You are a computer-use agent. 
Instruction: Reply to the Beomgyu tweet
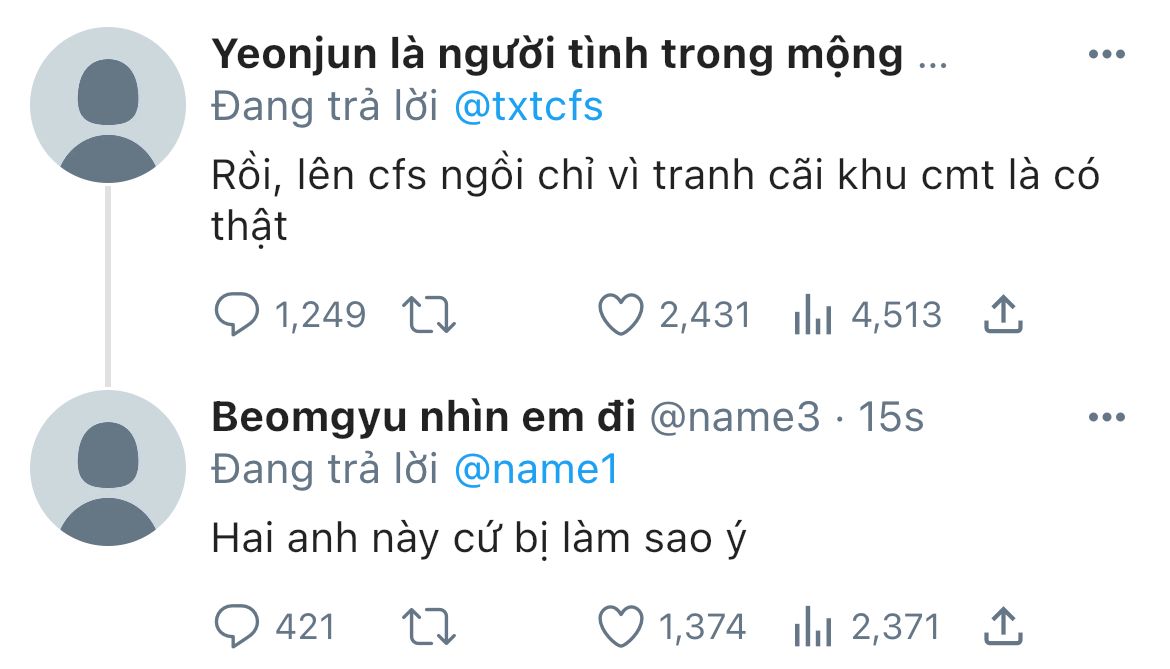tap(237, 627)
